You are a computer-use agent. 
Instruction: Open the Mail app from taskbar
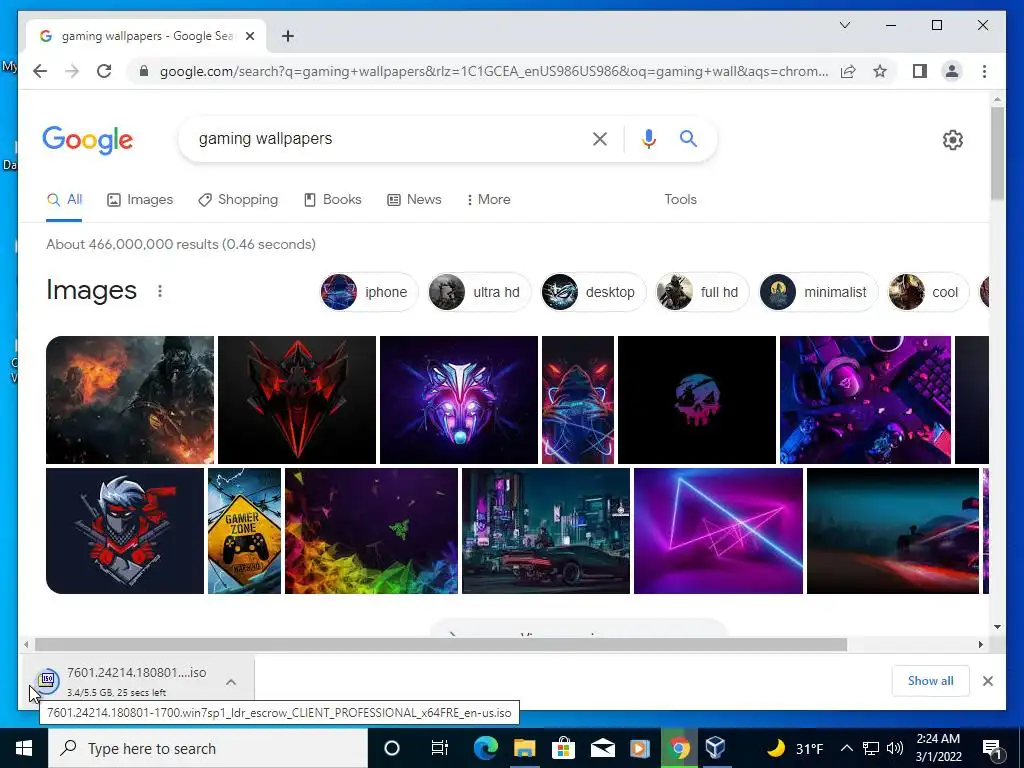coord(601,748)
